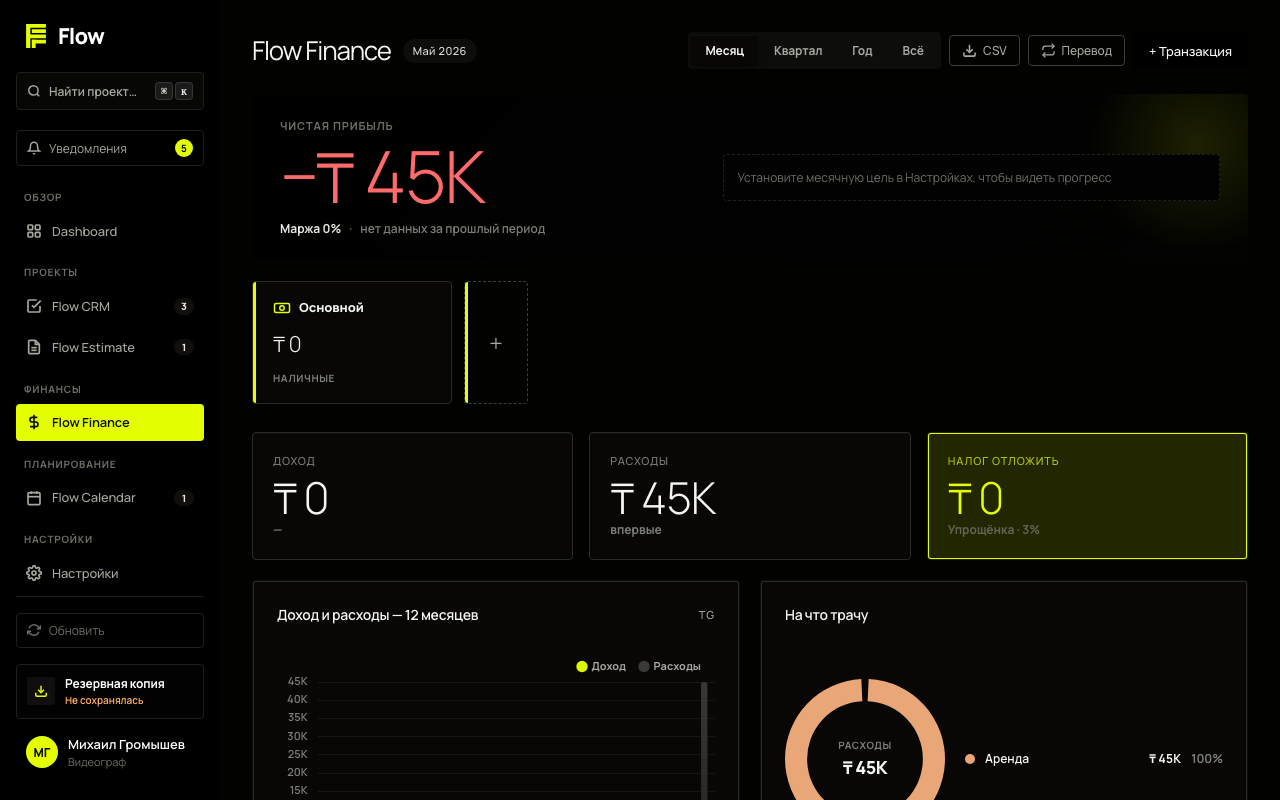Click the Маржа 0% text

pyautogui.click(x=310, y=229)
